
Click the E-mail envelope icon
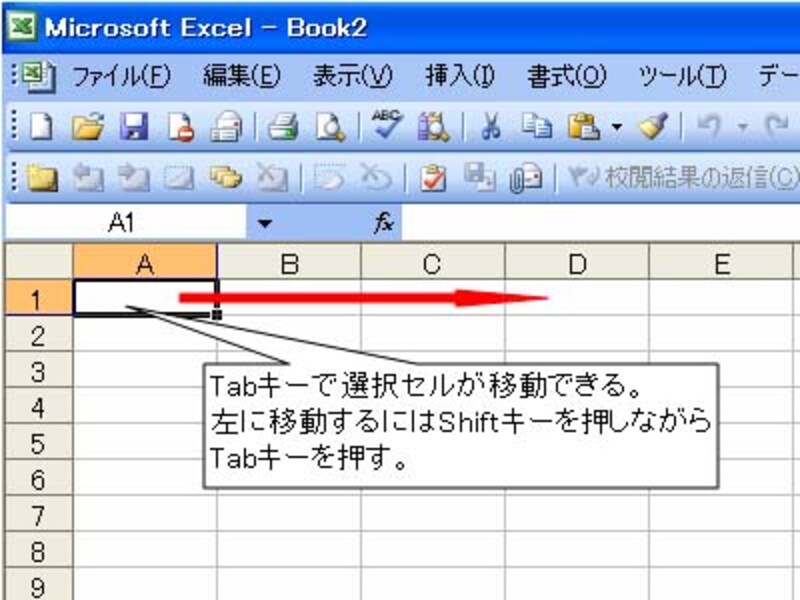(227, 126)
